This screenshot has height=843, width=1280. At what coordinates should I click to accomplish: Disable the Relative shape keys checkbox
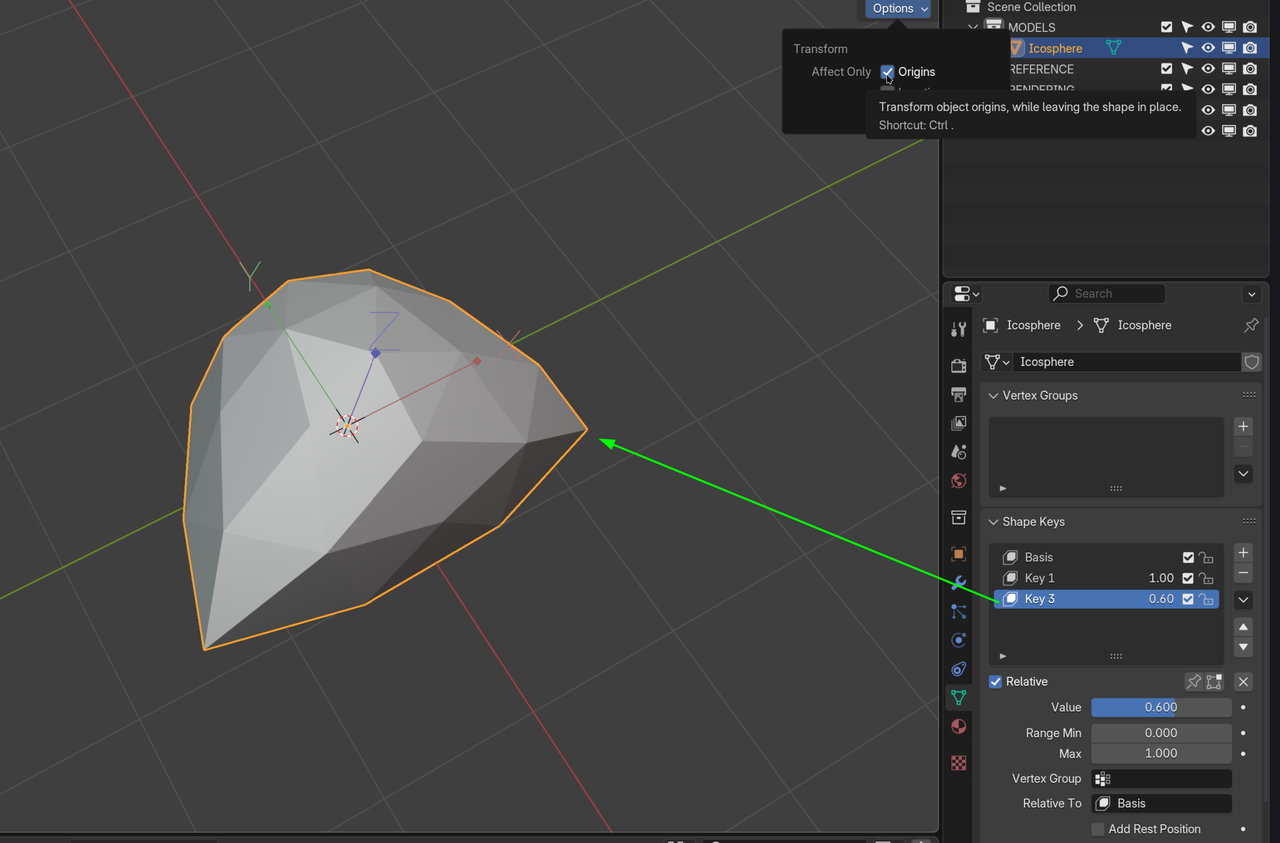995,682
